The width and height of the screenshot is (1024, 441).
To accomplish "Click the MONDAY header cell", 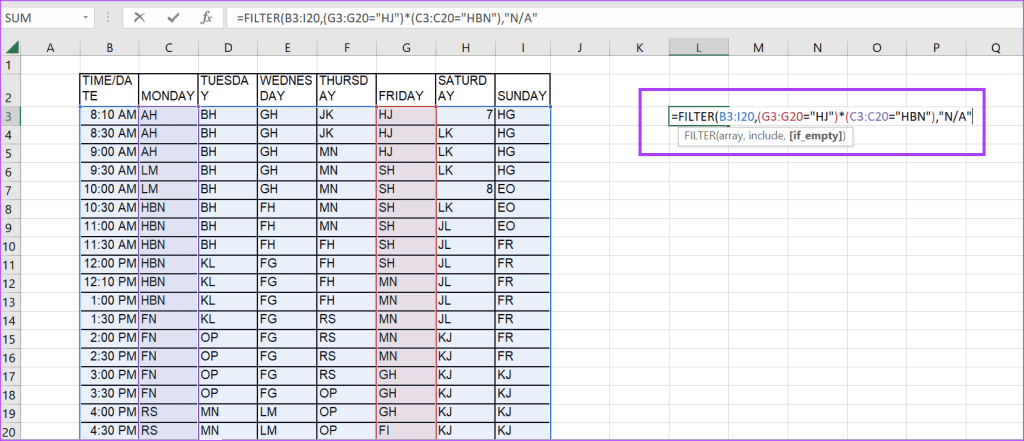I will pos(168,96).
